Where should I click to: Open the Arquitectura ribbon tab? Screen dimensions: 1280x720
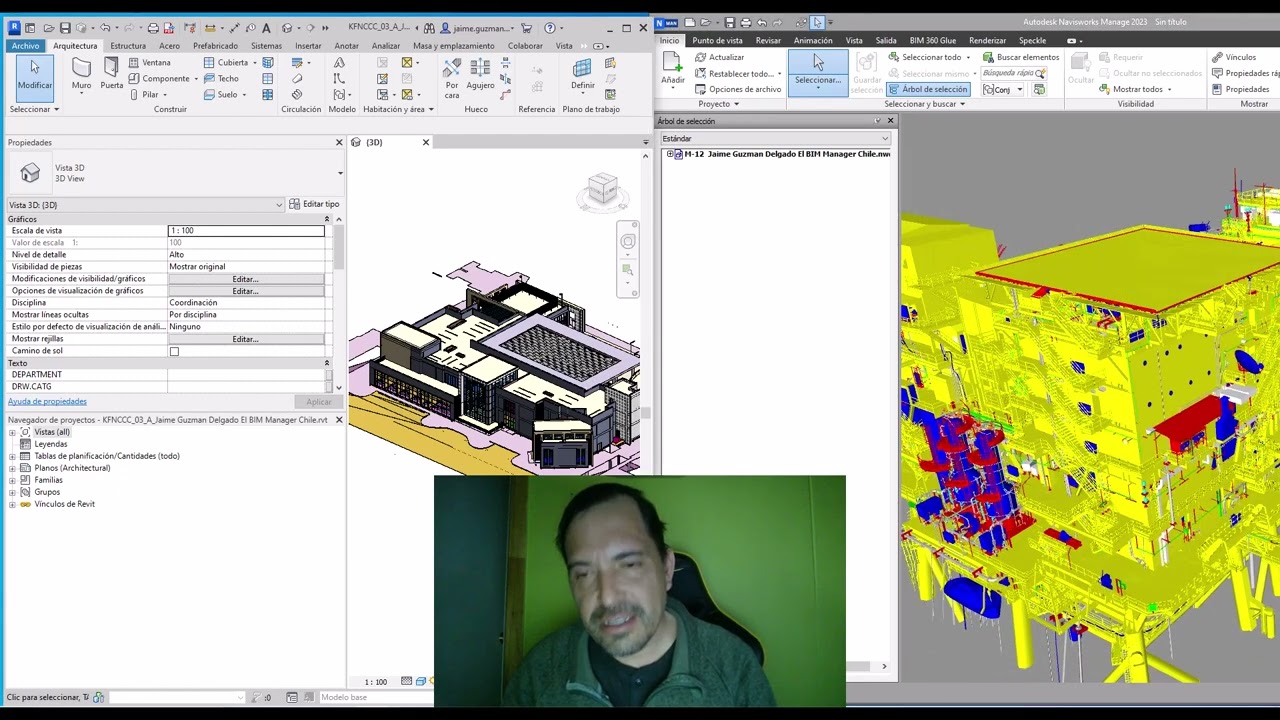[75, 45]
